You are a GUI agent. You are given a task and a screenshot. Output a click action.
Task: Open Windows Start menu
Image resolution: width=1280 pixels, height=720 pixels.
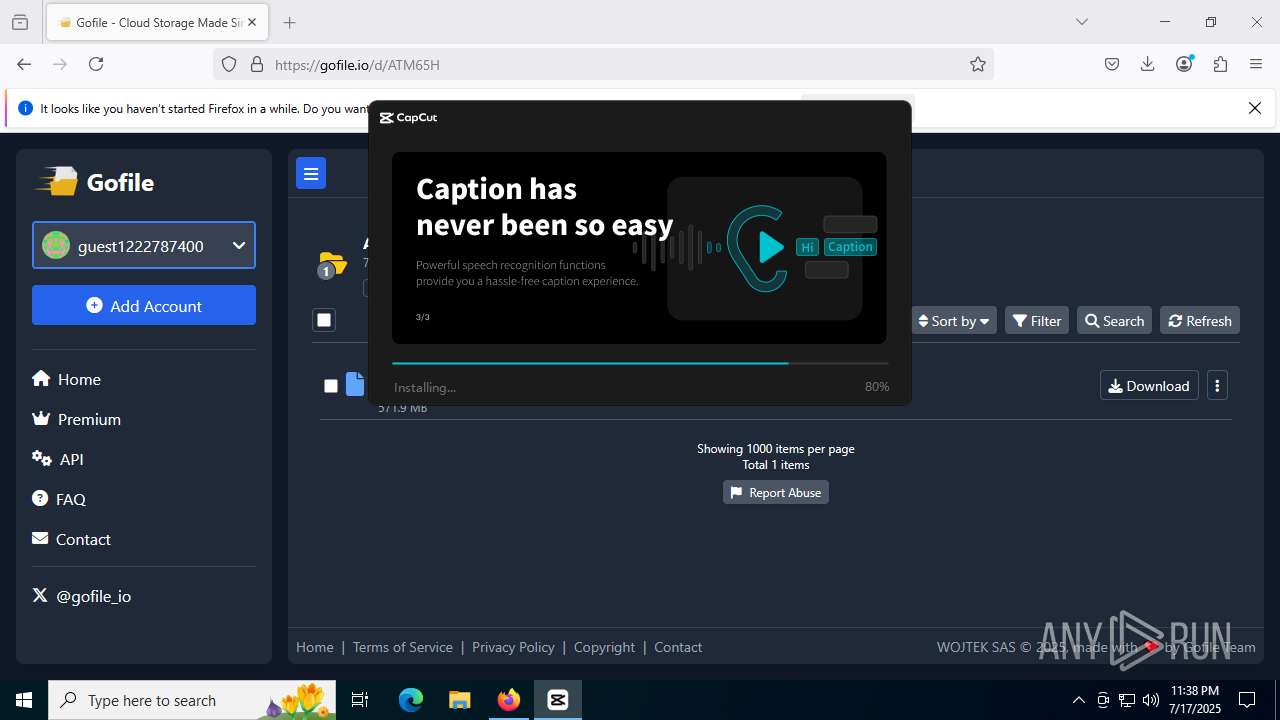click(x=24, y=700)
